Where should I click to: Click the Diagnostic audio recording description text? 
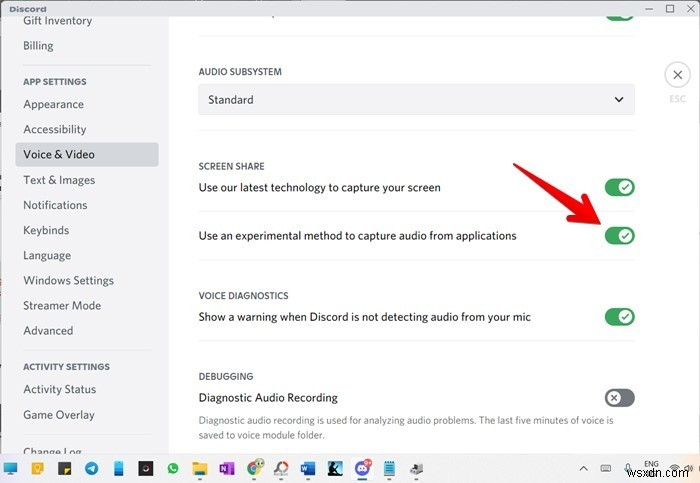pyautogui.click(x=406, y=428)
